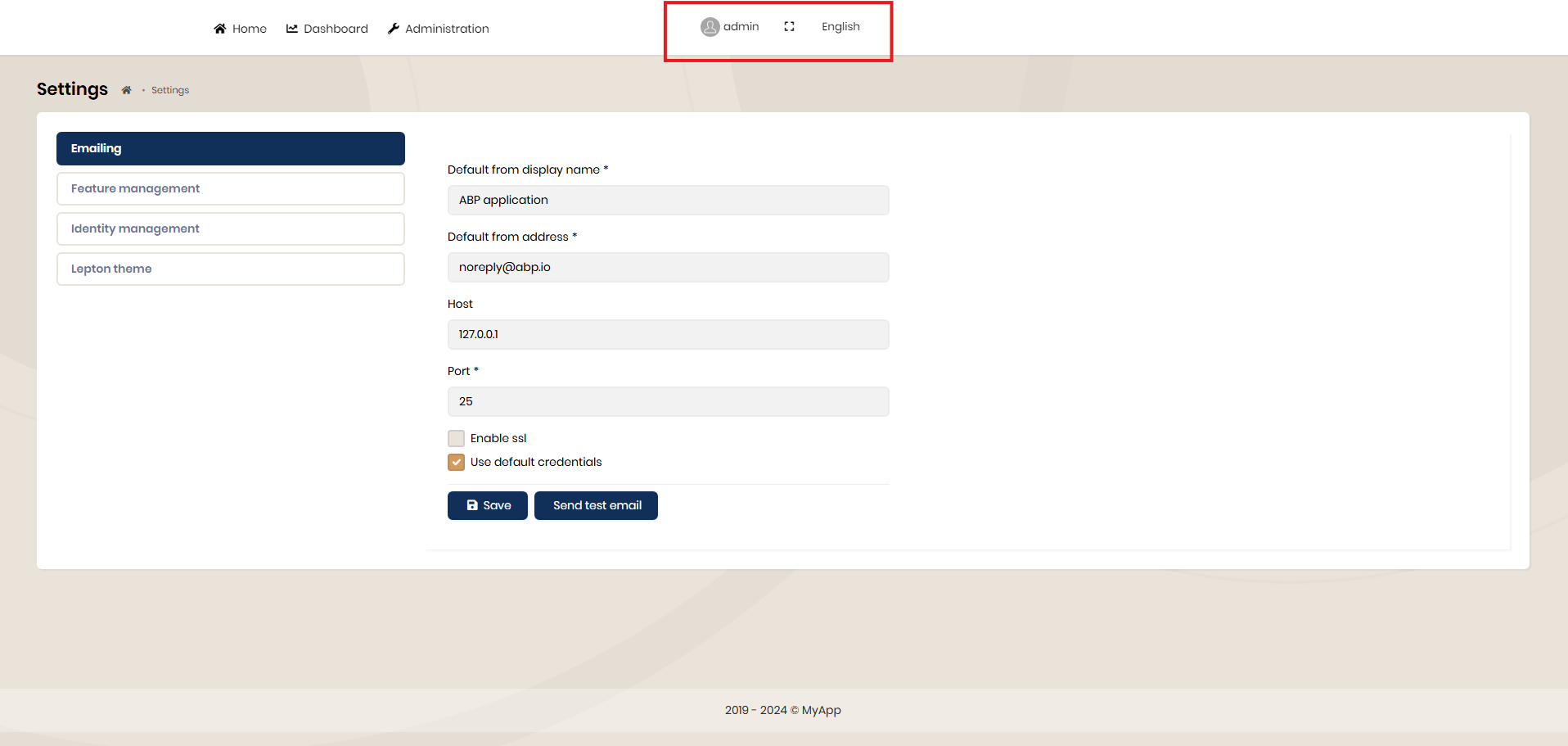The width and height of the screenshot is (1568, 746).
Task: Uncheck Use default credentials
Action: point(457,463)
